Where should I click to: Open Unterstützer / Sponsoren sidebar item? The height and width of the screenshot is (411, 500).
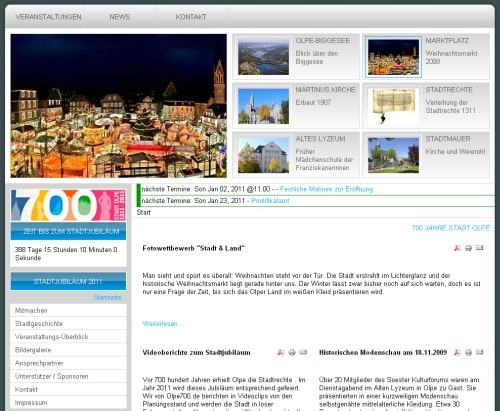coord(68,376)
